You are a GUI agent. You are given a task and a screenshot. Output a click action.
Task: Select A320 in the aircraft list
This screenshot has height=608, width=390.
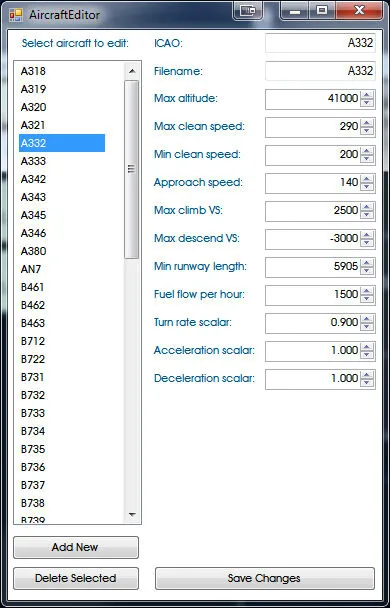click(62, 107)
